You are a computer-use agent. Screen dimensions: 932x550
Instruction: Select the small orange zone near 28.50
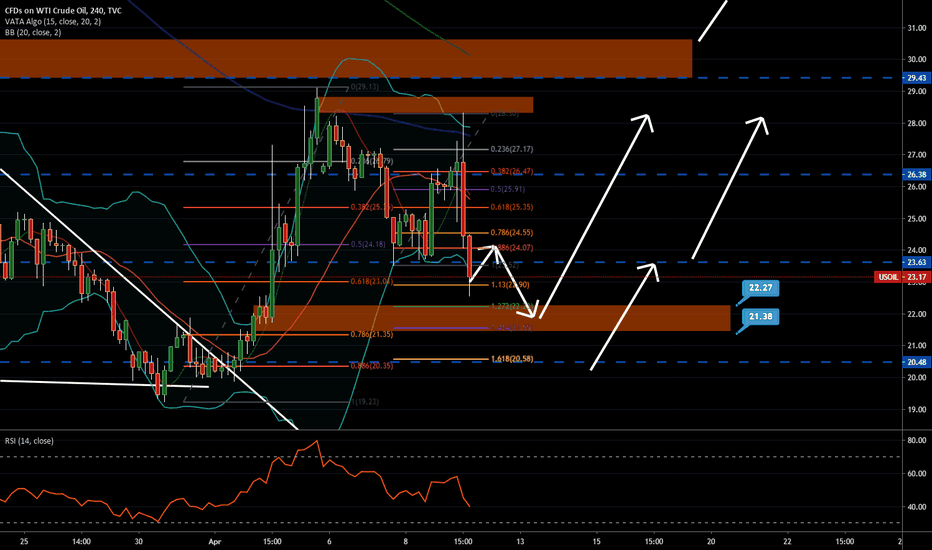[426, 105]
